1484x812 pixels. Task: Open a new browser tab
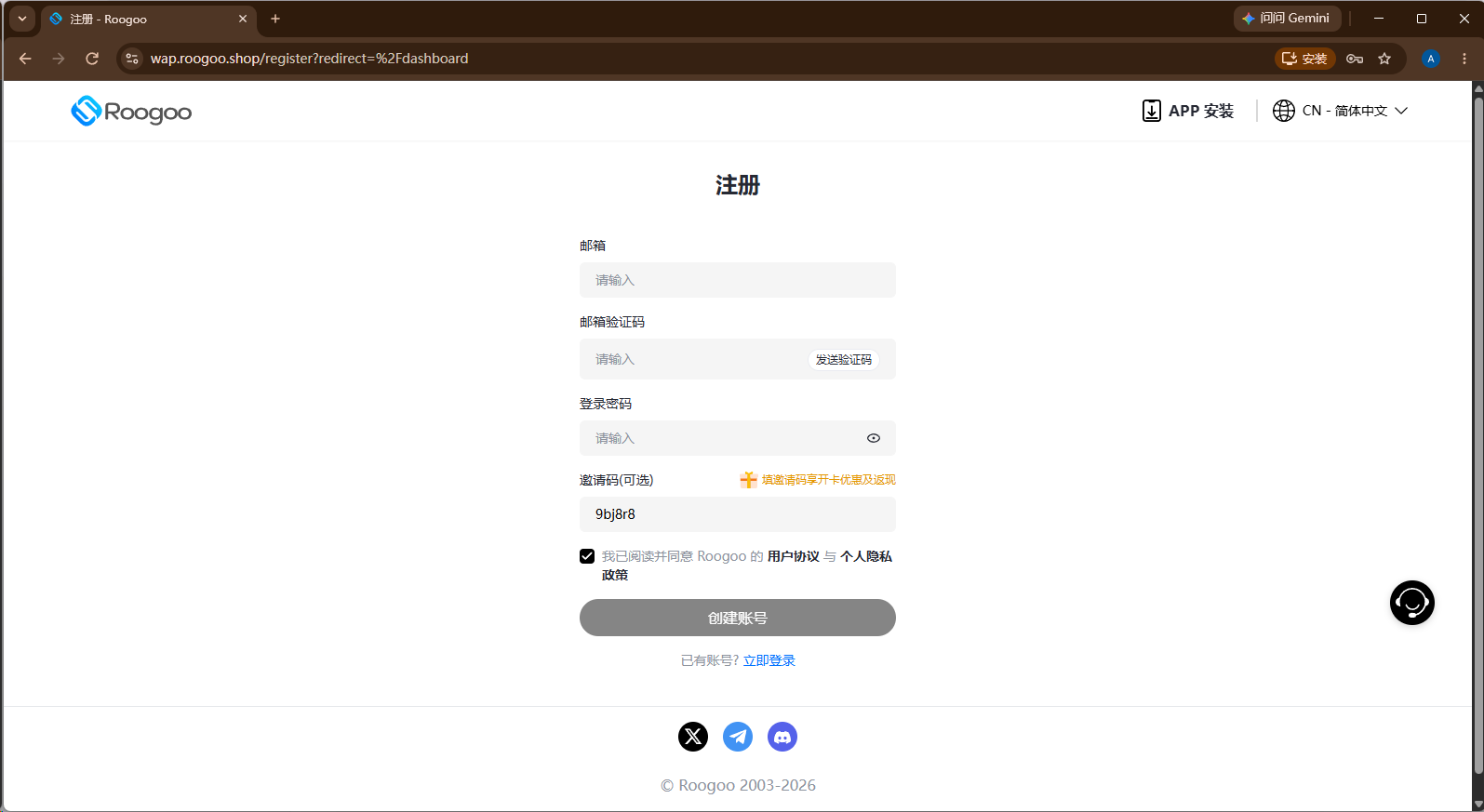tap(275, 19)
